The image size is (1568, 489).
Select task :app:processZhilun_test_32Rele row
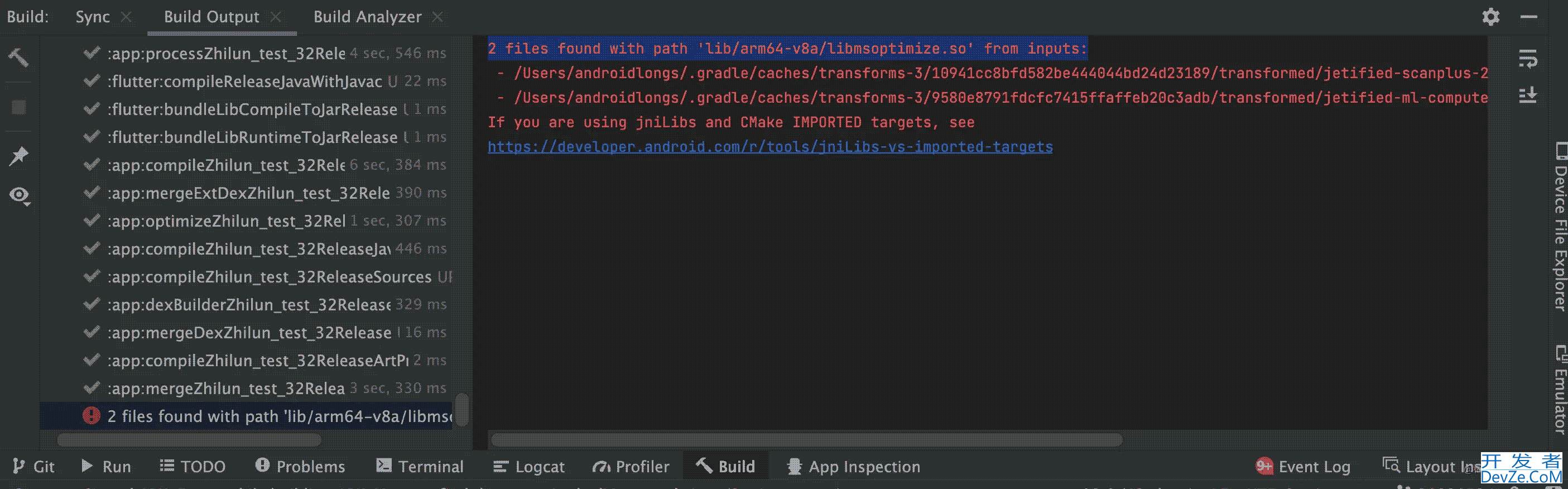coord(246,53)
